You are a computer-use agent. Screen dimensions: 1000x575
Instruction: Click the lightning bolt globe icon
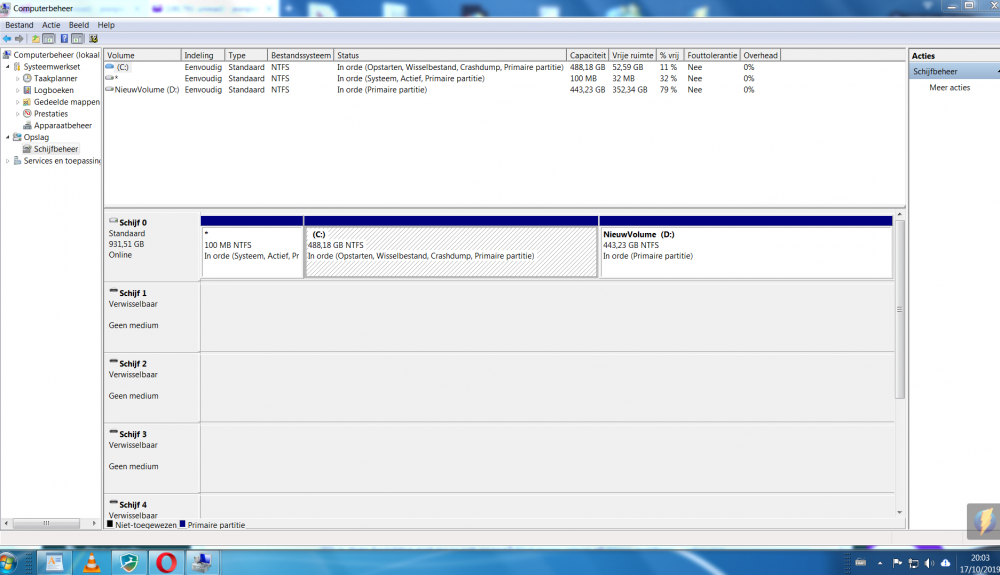[983, 521]
